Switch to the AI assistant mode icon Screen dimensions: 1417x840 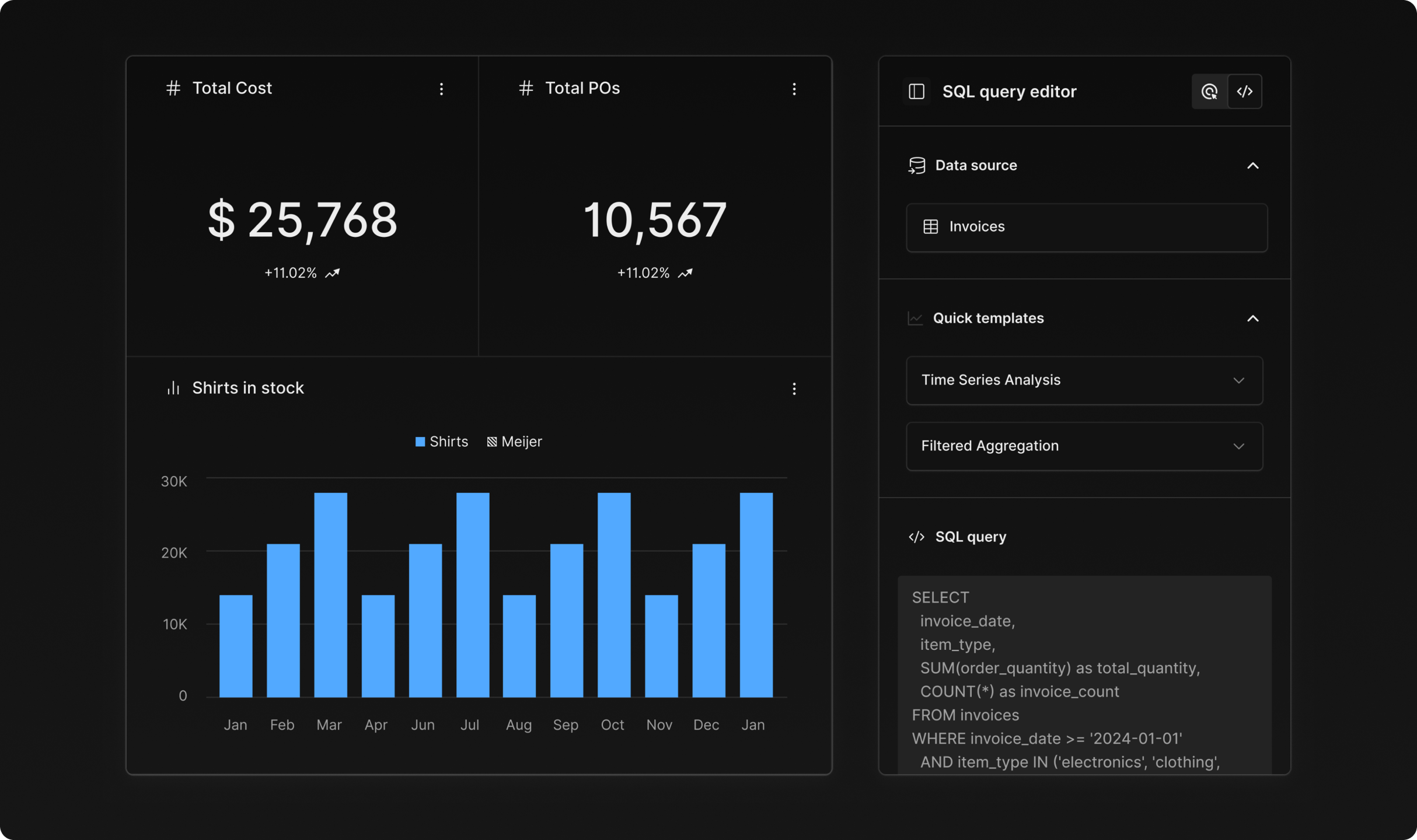(x=1209, y=92)
